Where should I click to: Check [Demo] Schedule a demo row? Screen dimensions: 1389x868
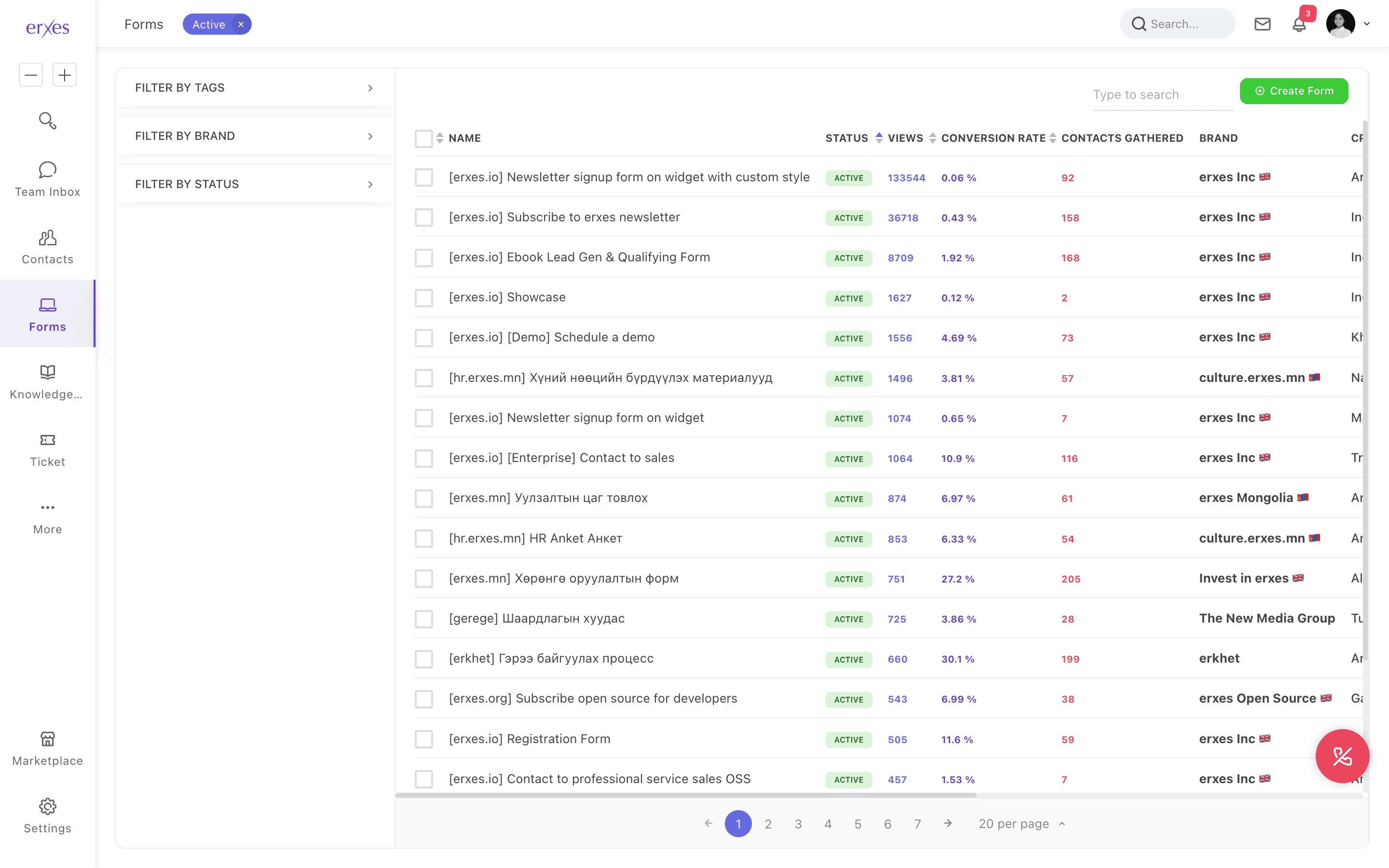[x=423, y=338]
